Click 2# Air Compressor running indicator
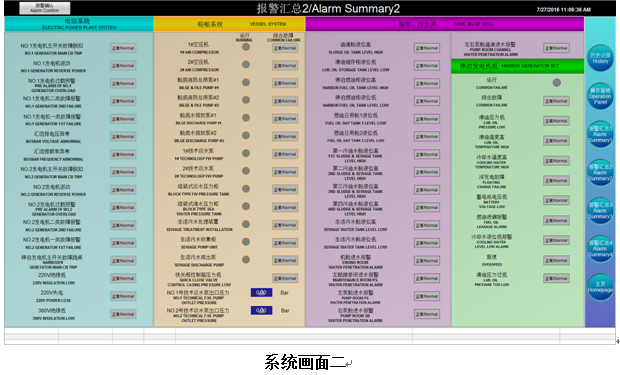The height and width of the screenshot is (375, 620). click(x=246, y=64)
